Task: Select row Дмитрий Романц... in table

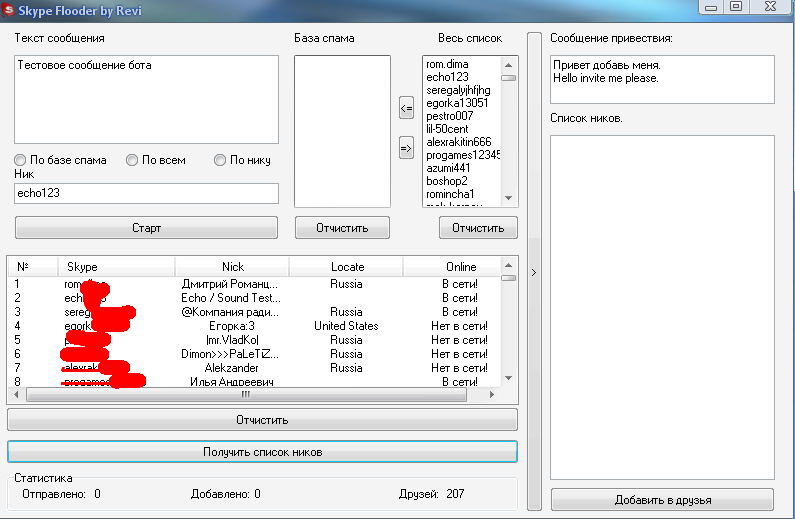Action: tap(255, 284)
